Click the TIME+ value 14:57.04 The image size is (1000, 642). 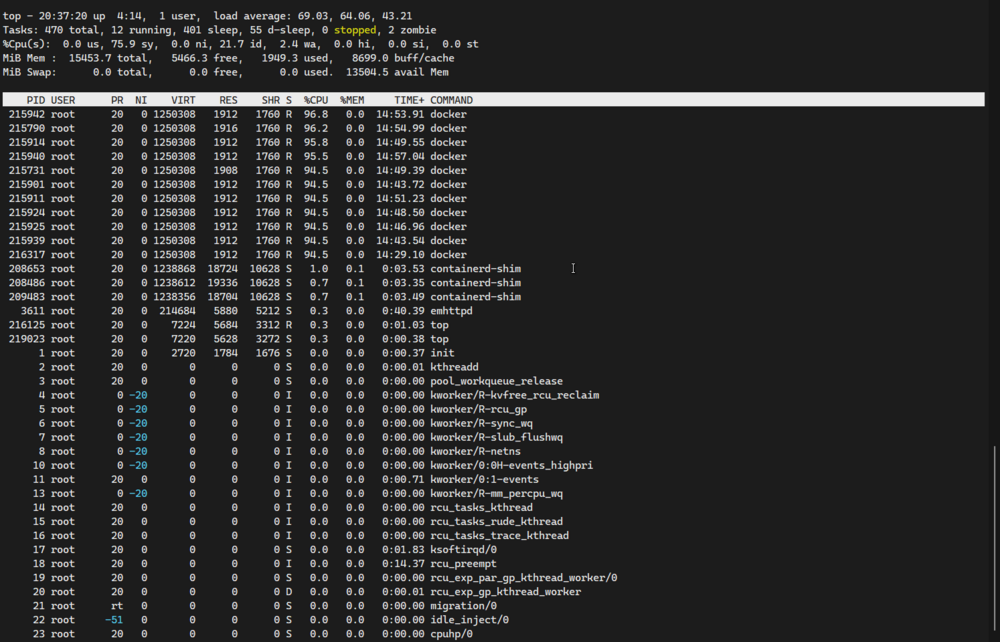400,156
